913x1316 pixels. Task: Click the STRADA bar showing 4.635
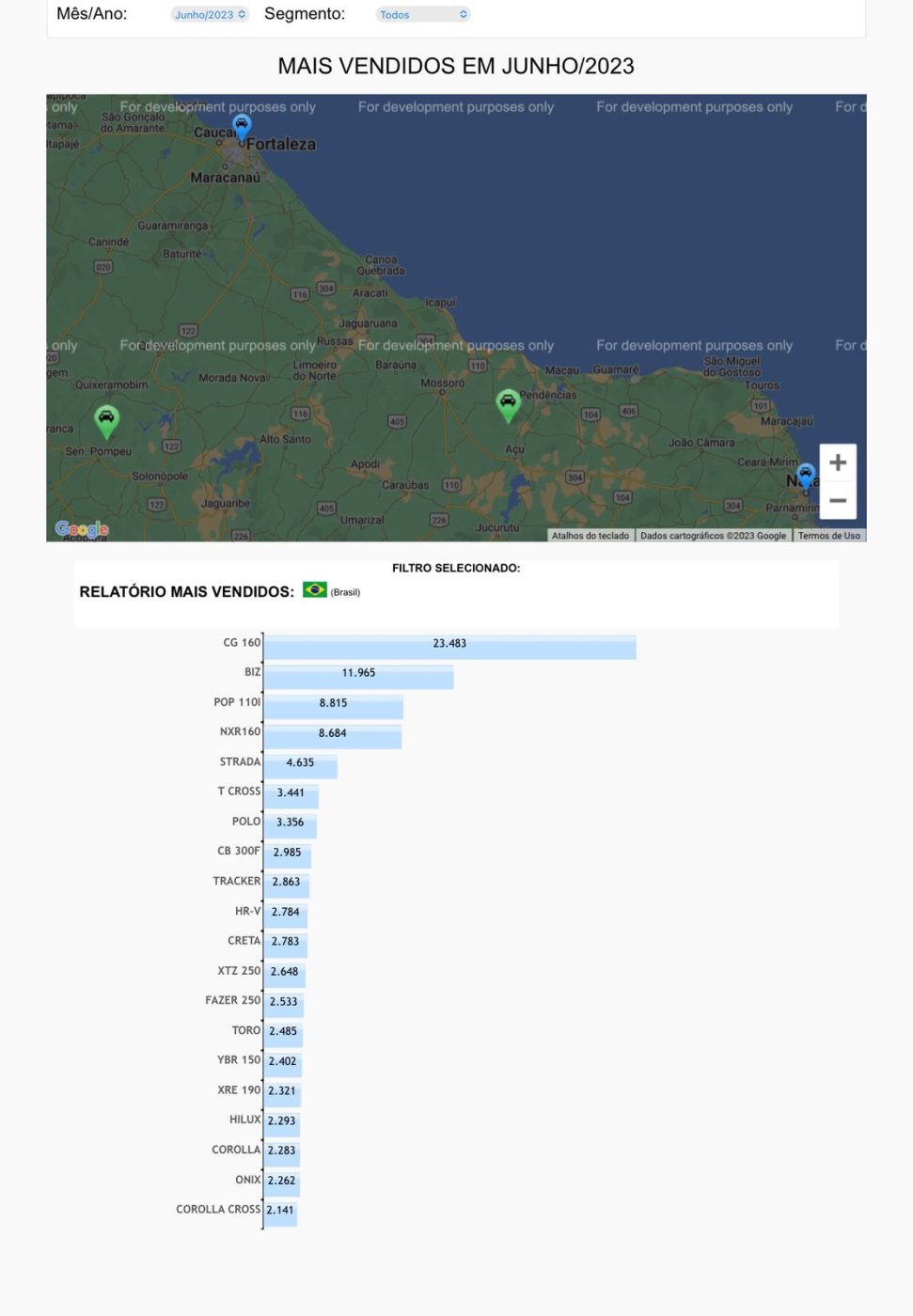pyautogui.click(x=300, y=766)
